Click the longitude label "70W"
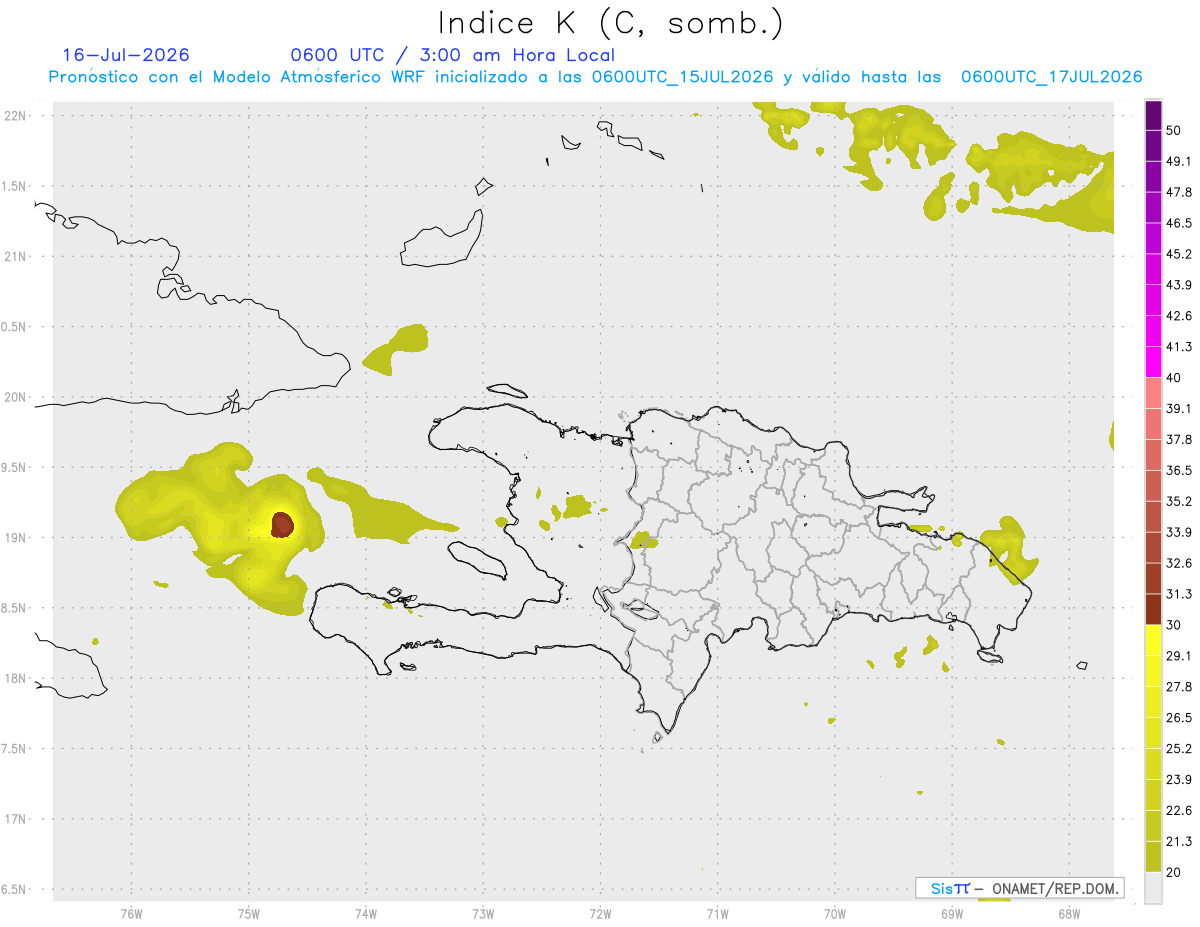The height and width of the screenshot is (927, 1200). point(835,913)
